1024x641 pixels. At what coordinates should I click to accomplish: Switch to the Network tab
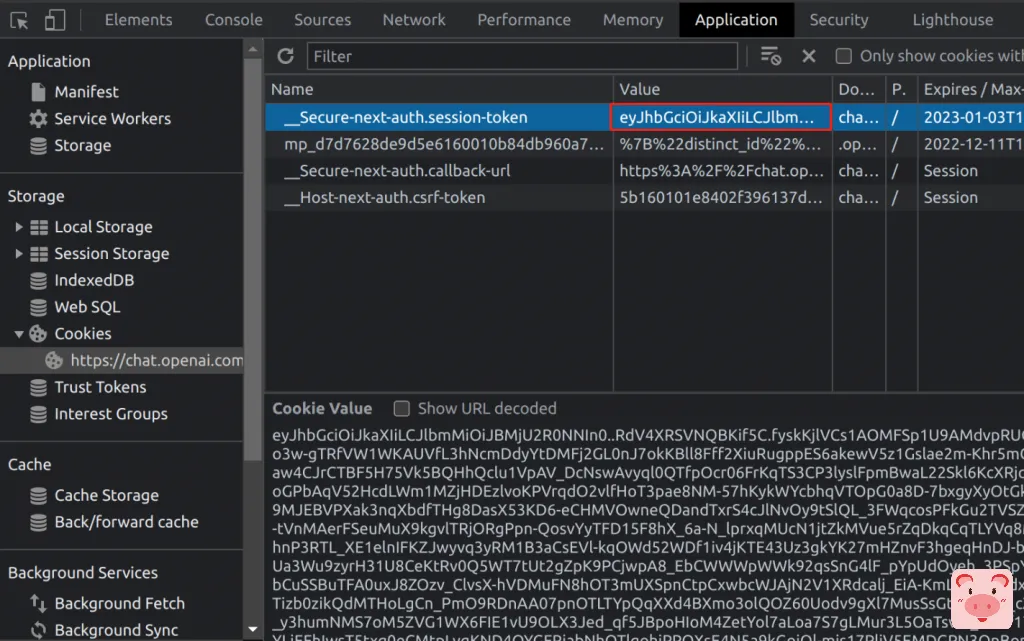point(414,20)
